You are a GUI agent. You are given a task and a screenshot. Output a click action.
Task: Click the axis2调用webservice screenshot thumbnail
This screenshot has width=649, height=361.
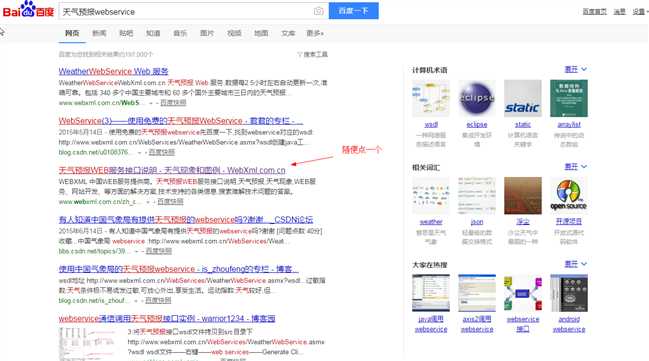(477, 293)
